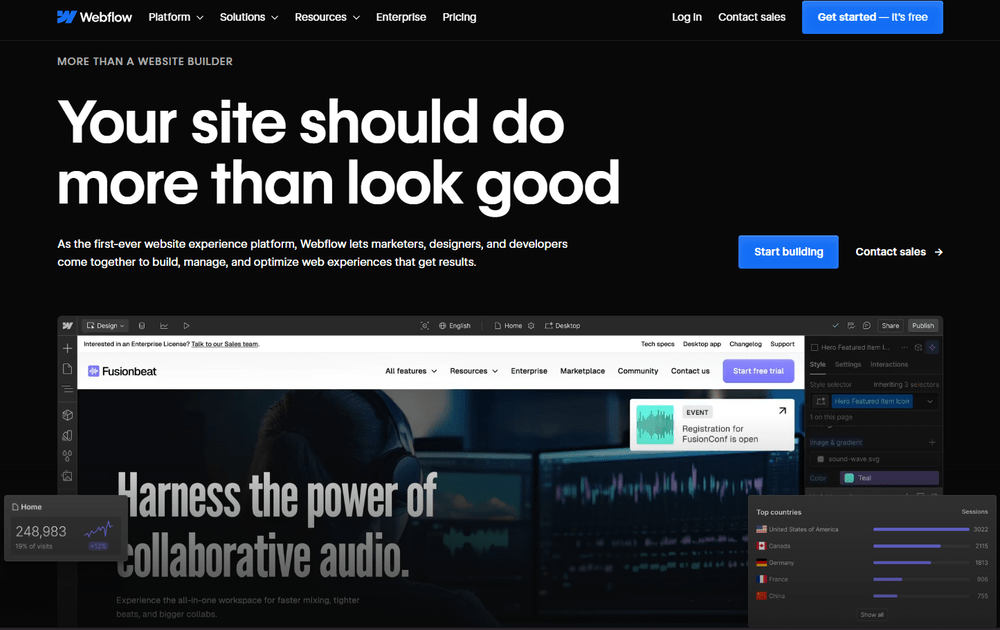Click the analytics chart icon in toolbar
1000x630 pixels.
pos(164,325)
